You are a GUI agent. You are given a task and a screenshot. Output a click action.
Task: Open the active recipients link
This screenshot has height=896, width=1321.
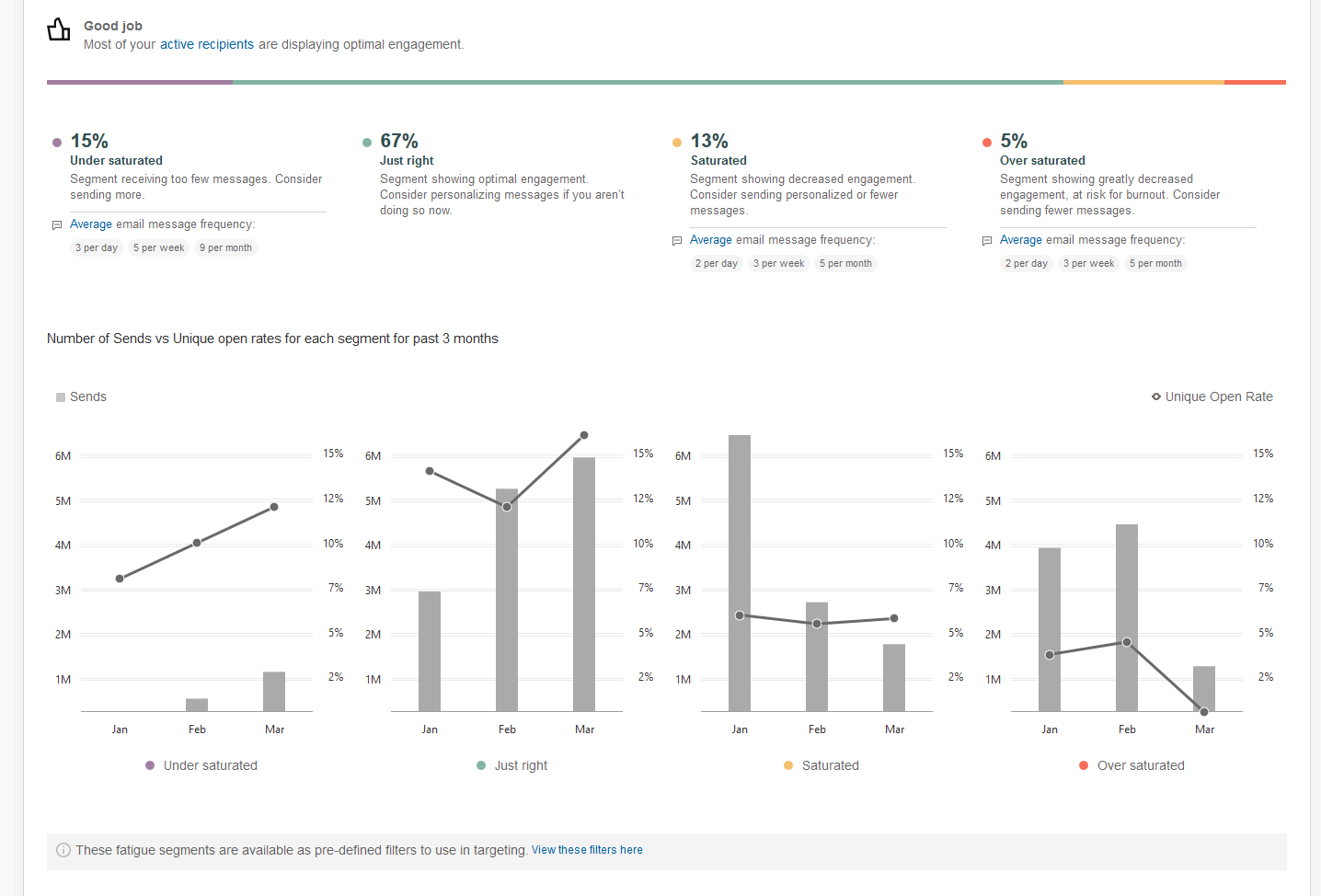[x=207, y=44]
